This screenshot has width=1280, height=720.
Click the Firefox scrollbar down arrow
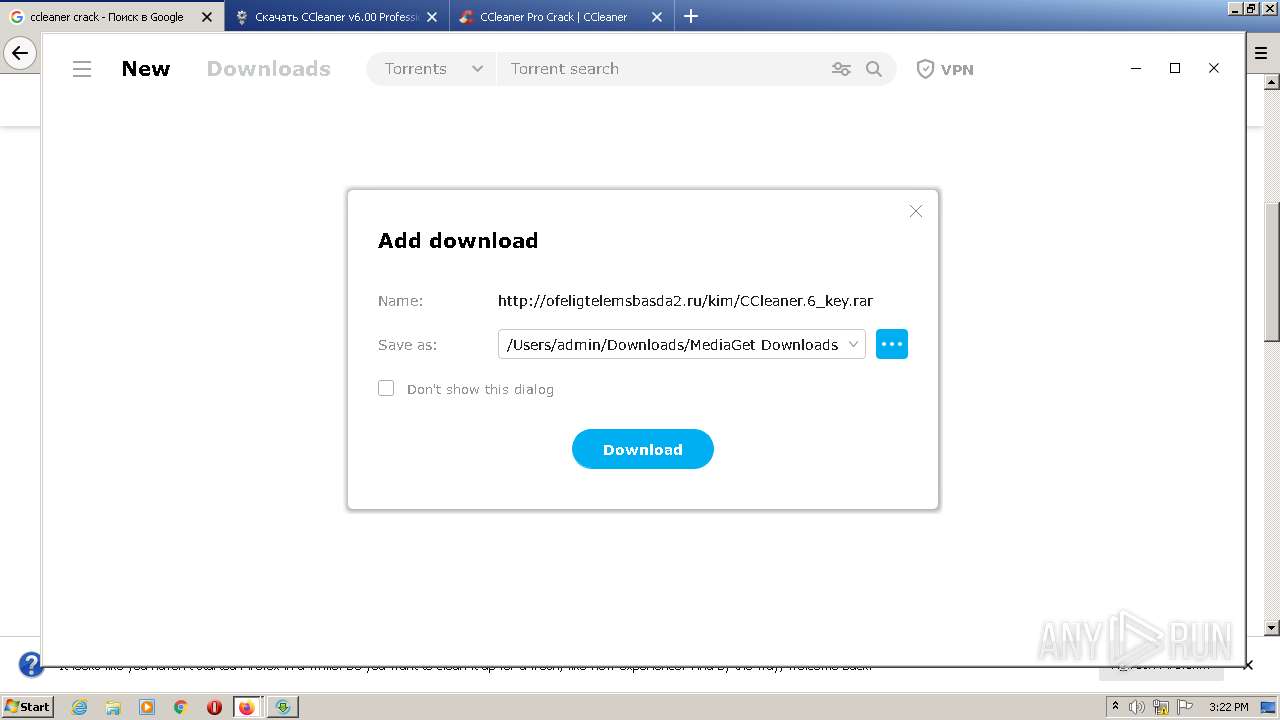(1272, 628)
